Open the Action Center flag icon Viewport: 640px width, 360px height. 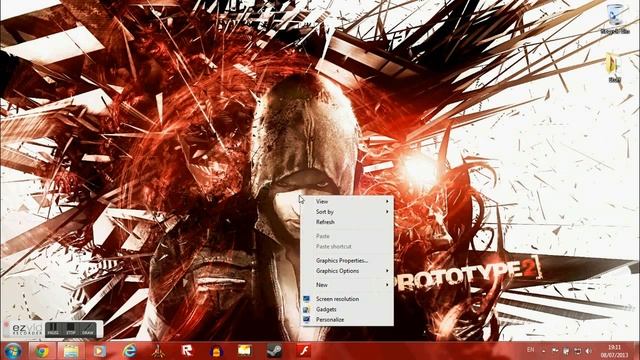[x=555, y=351]
